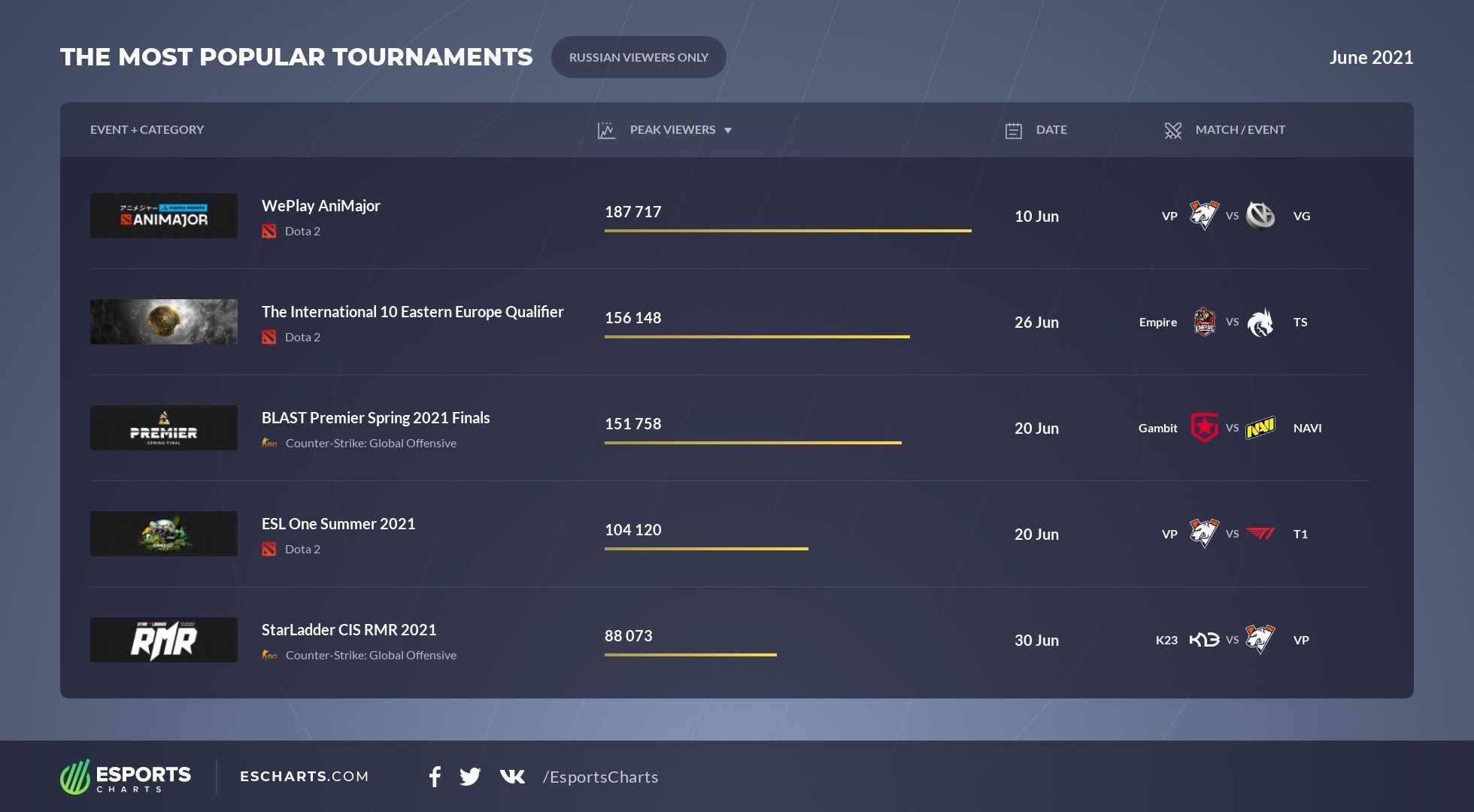Click the Dota 2 icon under WePlay AniMajor
Viewport: 1474px width, 812px height.
(x=269, y=231)
